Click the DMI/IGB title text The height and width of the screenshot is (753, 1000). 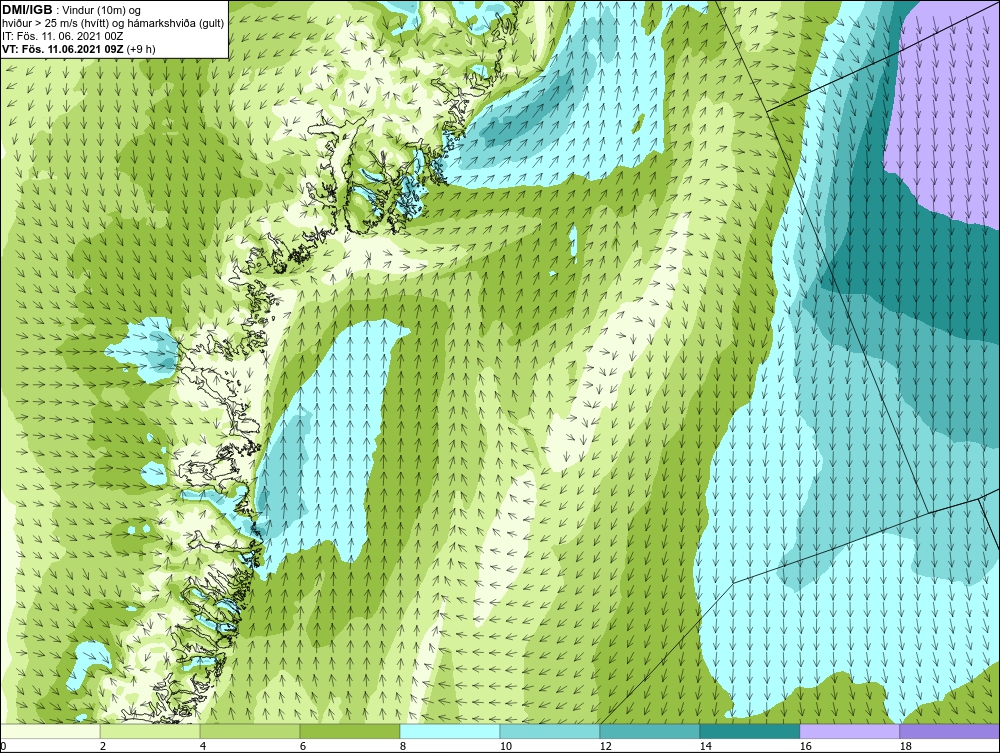[x=27, y=10]
